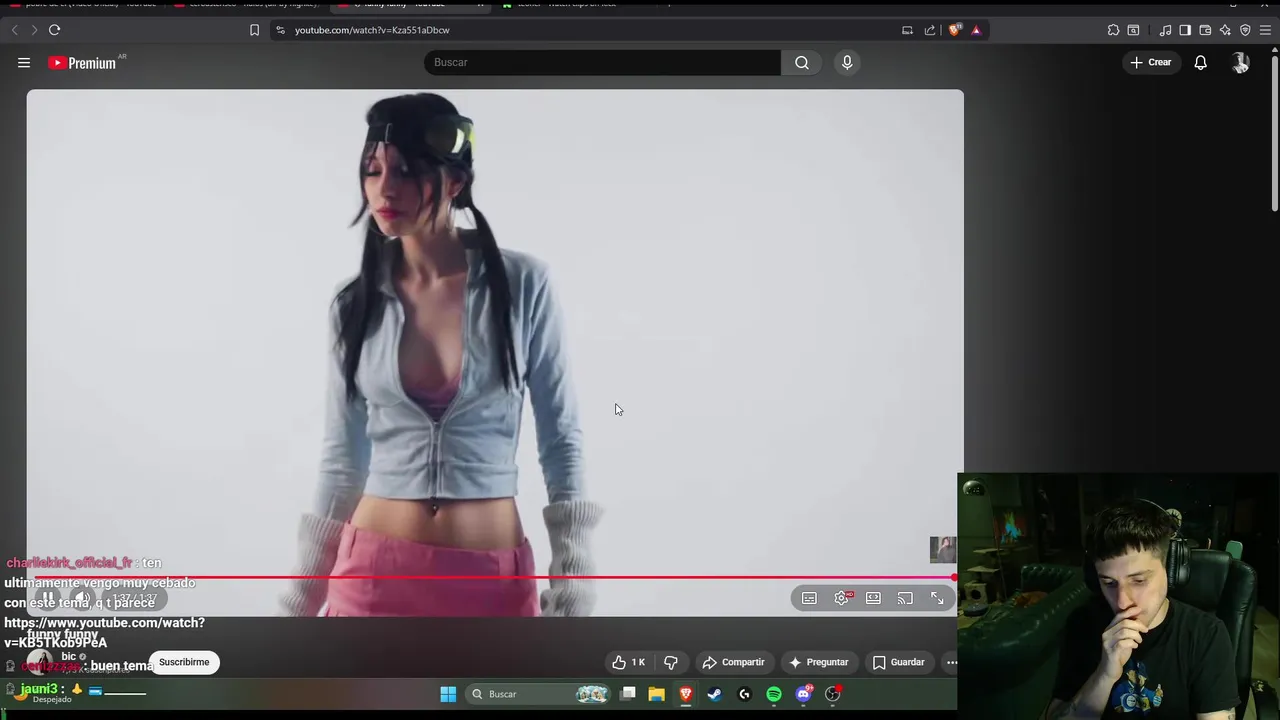Viewport: 1280px width, 720px height.
Task: Toggle subtitles on the player
Action: click(809, 598)
